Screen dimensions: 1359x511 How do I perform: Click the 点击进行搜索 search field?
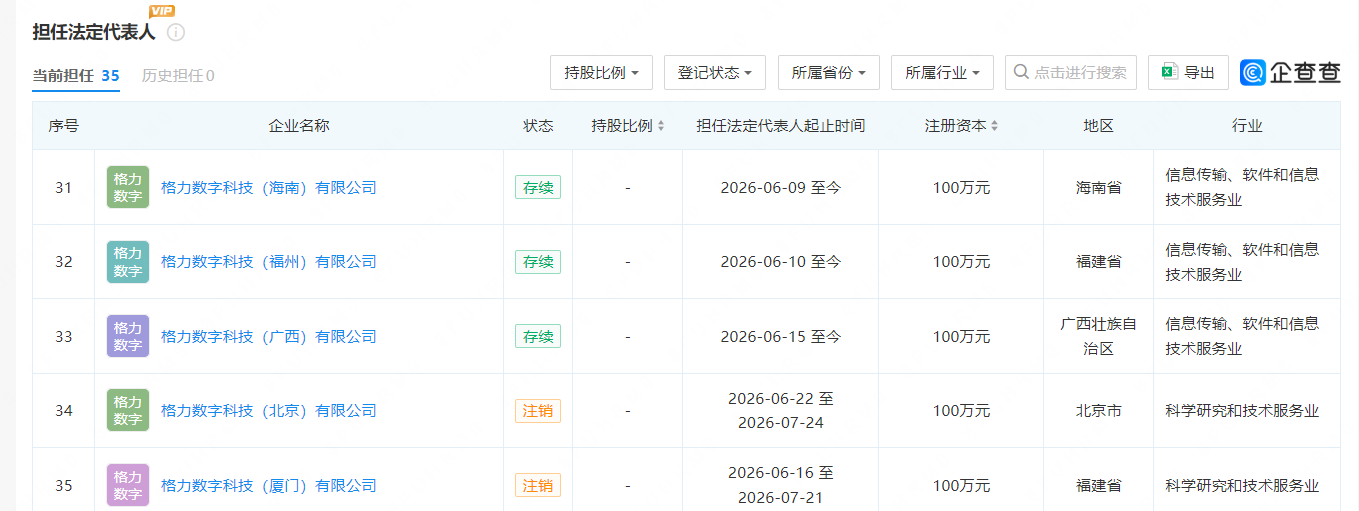(x=1071, y=72)
